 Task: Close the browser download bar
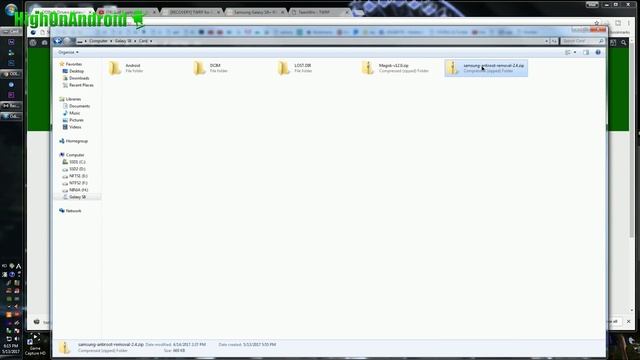click(629, 322)
